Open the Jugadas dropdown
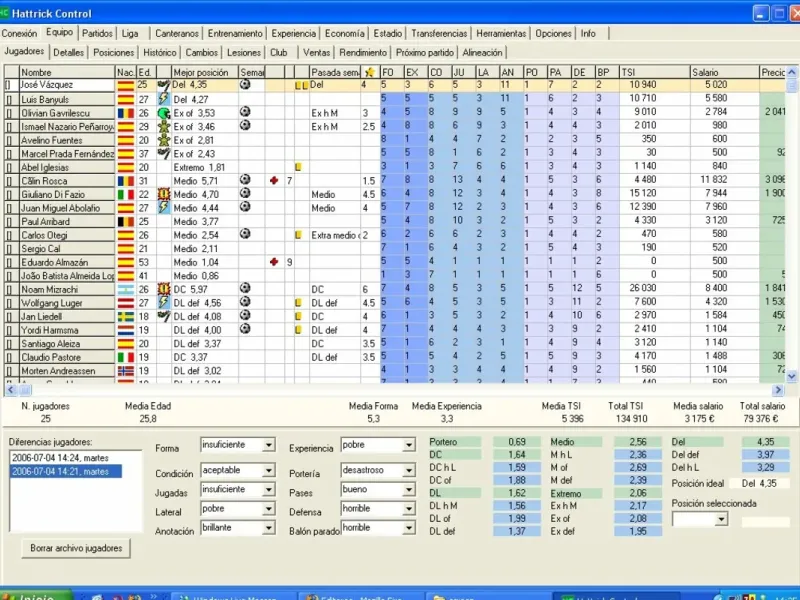This screenshot has width=800, height=600. coord(268,489)
